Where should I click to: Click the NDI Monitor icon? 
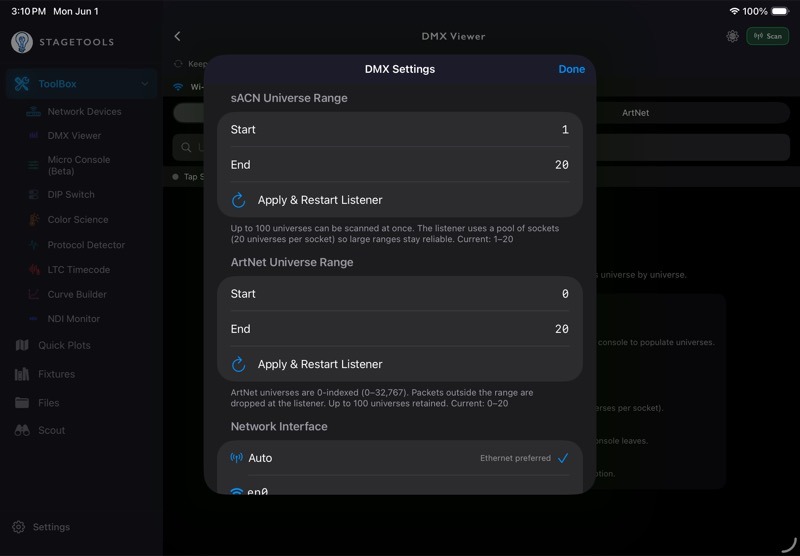point(34,319)
